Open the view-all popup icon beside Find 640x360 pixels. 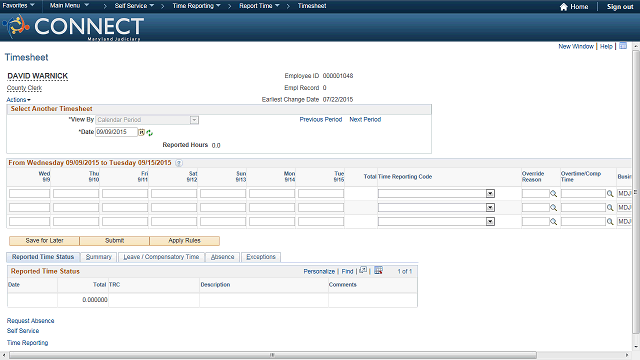(363, 271)
